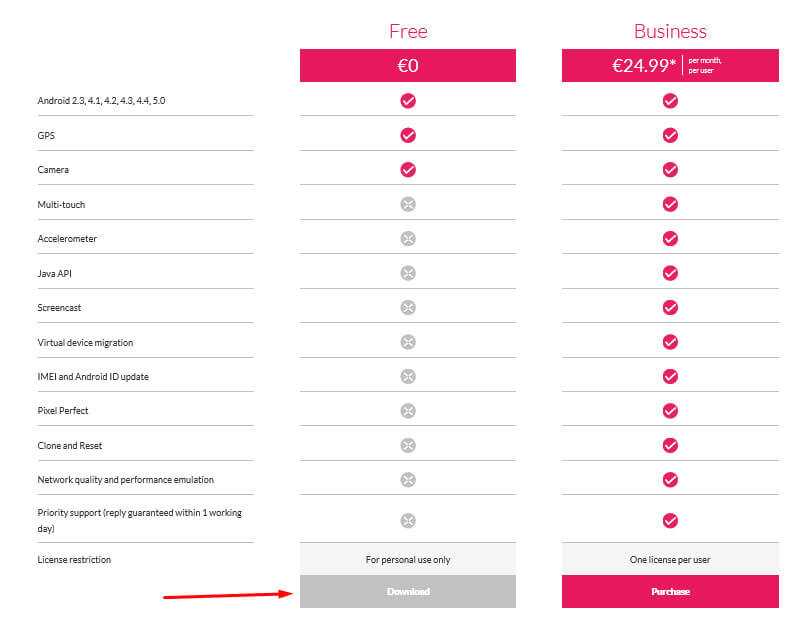Click the IMEI and Android ID update label
The height and width of the screenshot is (617, 801).
click(93, 376)
